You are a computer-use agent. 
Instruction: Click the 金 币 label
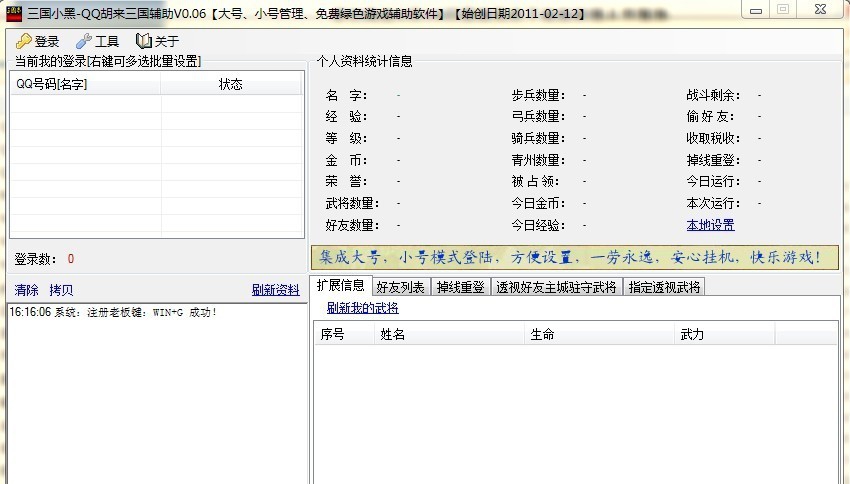pos(346,160)
